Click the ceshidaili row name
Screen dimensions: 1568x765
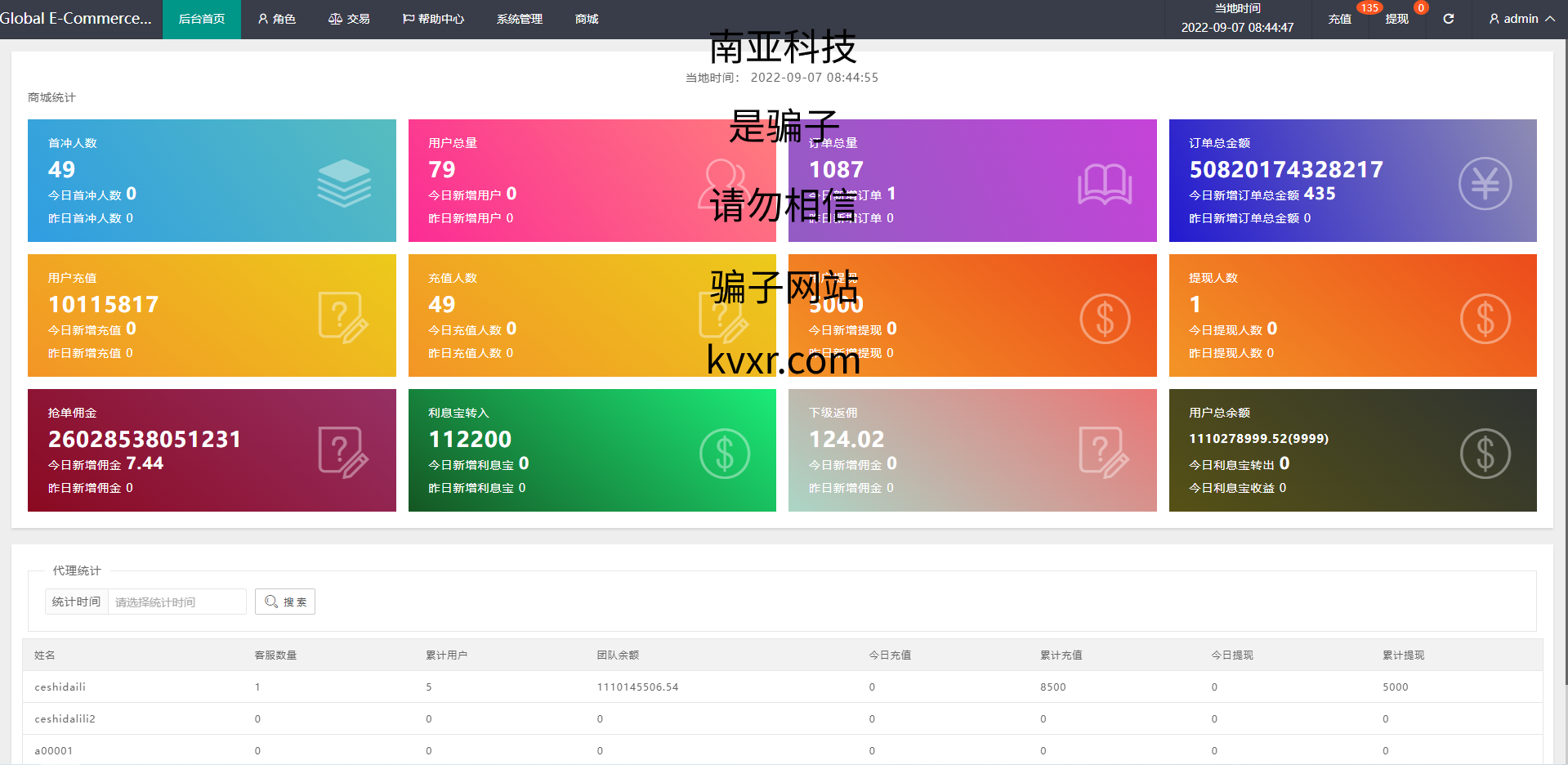point(60,687)
